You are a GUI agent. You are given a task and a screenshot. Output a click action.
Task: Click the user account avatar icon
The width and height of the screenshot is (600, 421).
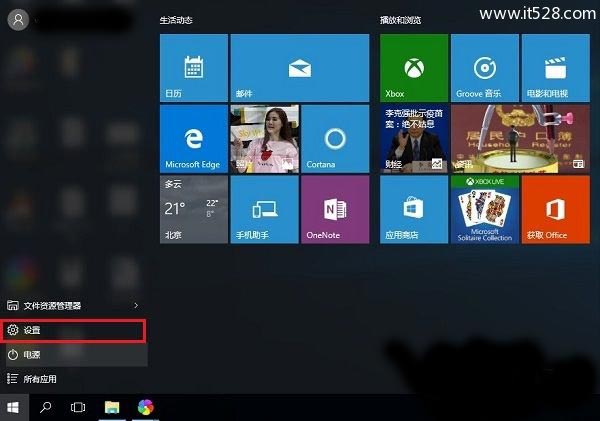tap(18, 20)
